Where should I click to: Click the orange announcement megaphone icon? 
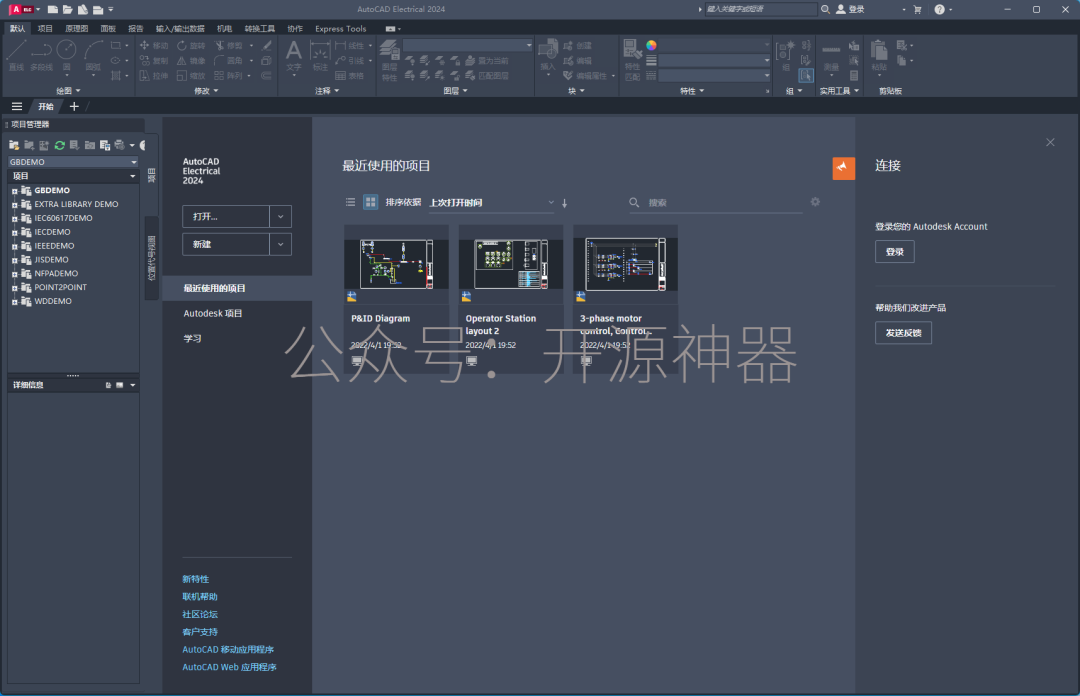(x=844, y=168)
